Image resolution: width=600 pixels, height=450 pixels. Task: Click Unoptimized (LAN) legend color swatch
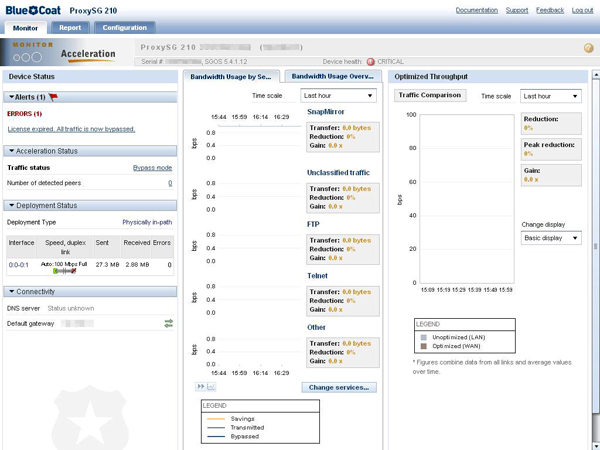point(424,338)
